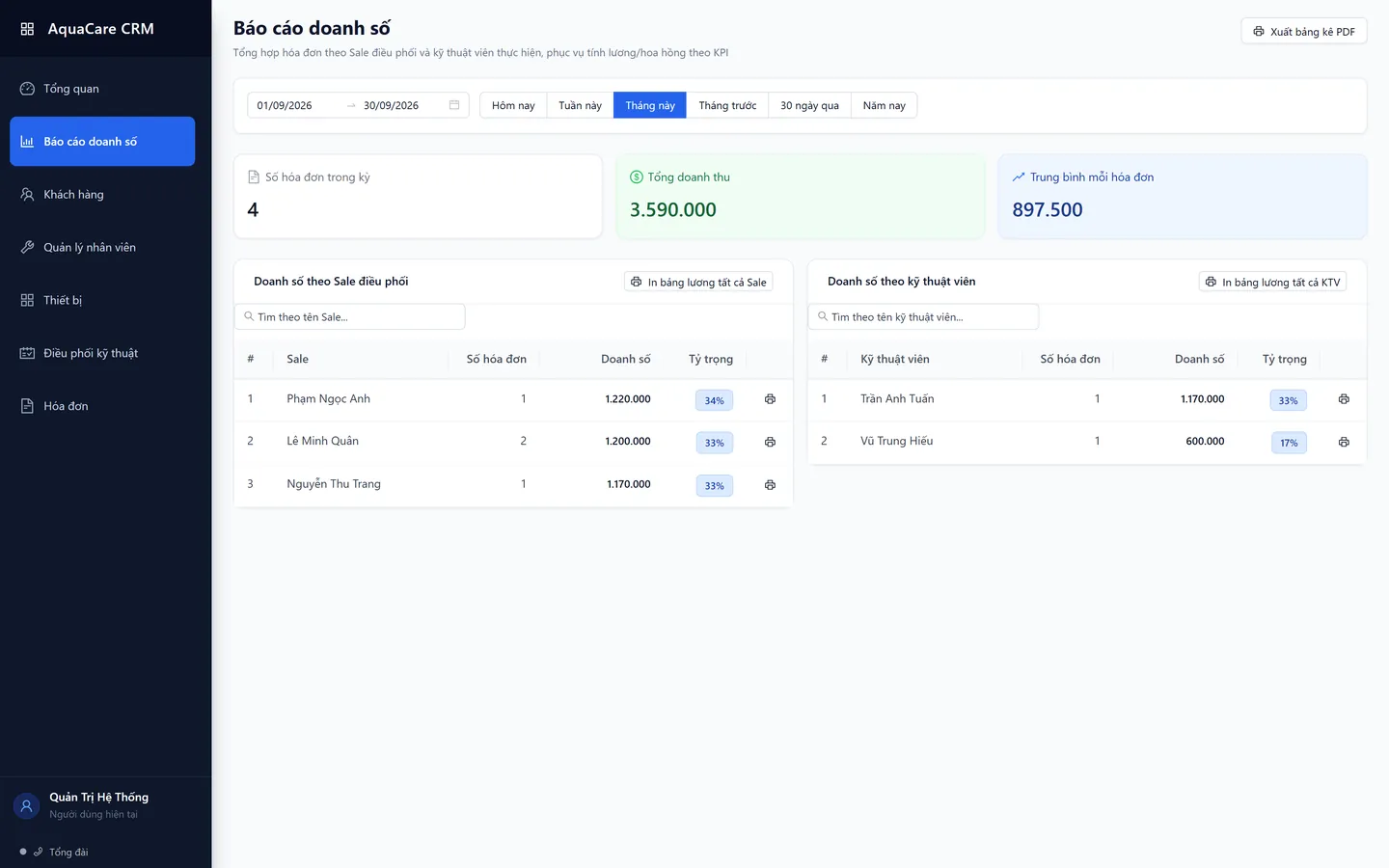
Task: Open Quản Trị Hệ Thống user profile
Action: tap(105, 806)
